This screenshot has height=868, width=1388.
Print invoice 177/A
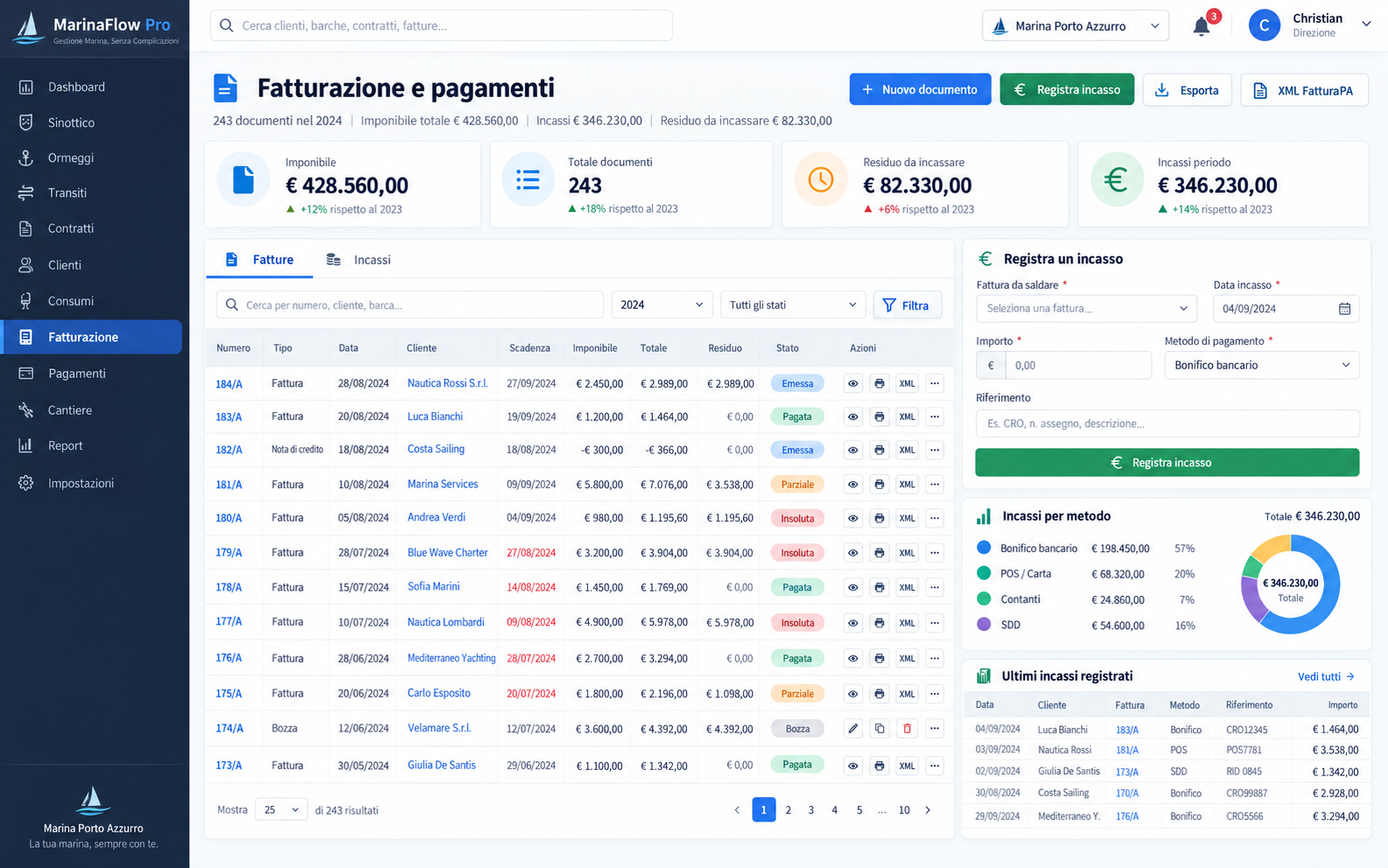click(x=880, y=623)
